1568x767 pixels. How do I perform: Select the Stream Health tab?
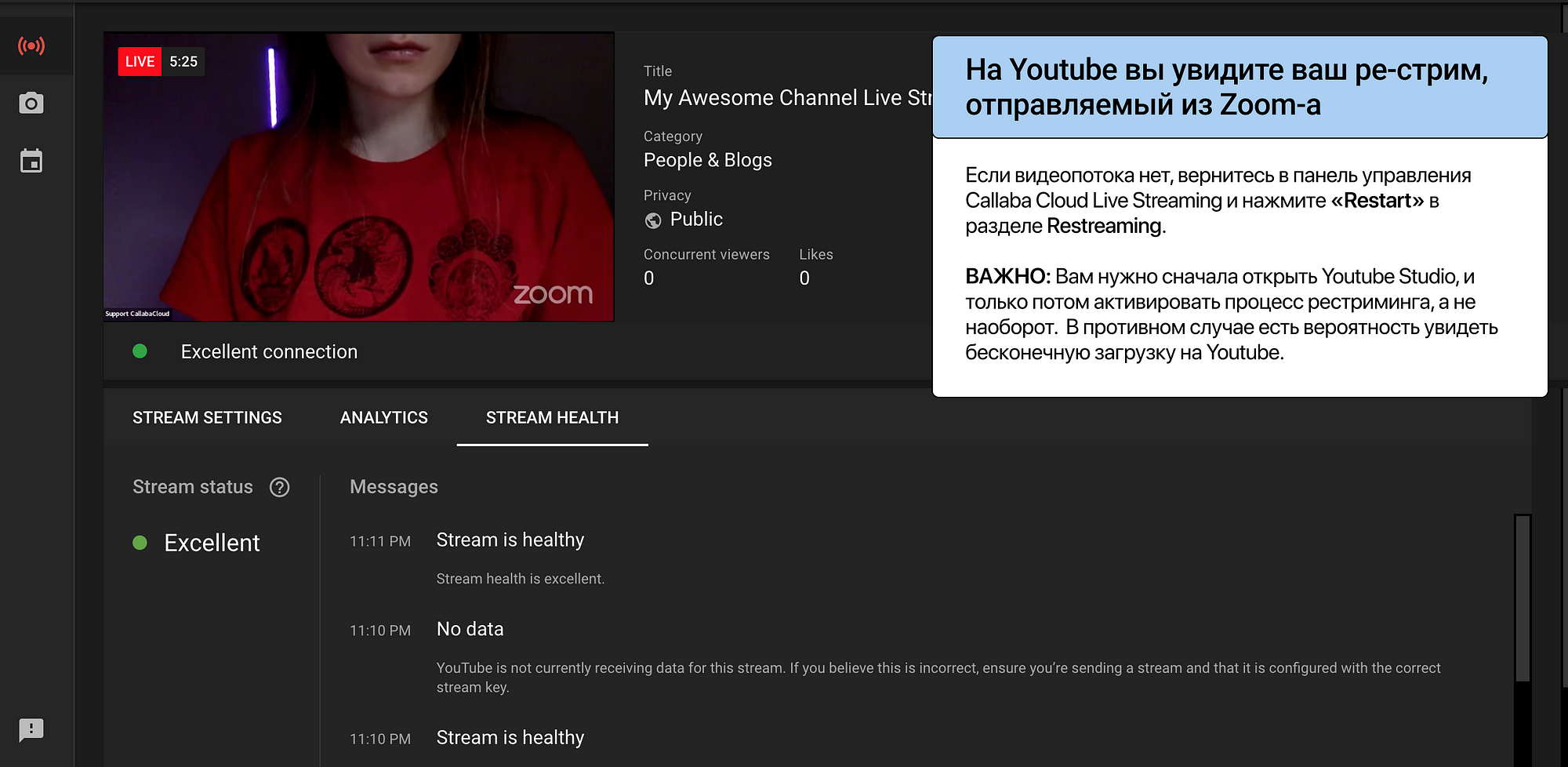point(552,418)
